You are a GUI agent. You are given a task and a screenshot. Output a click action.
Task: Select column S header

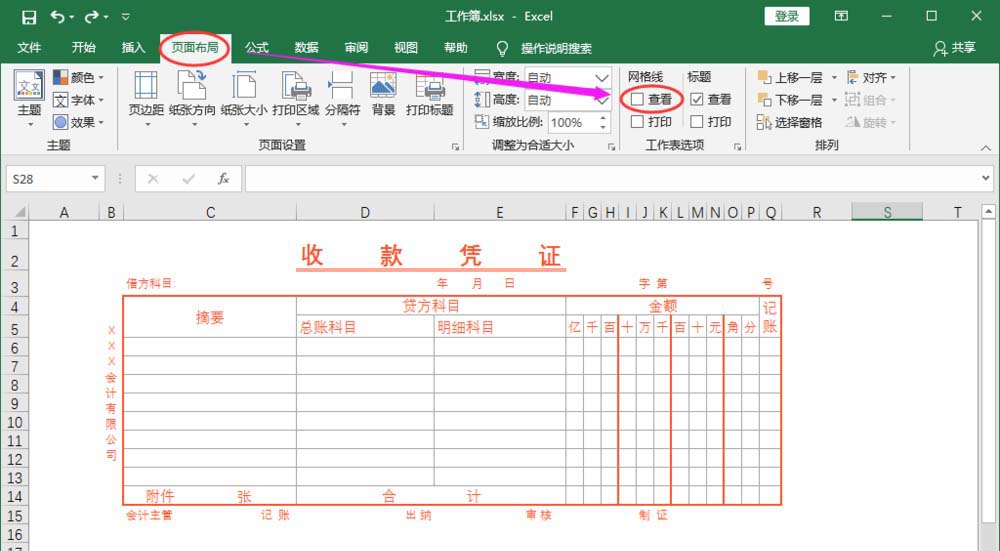point(887,212)
